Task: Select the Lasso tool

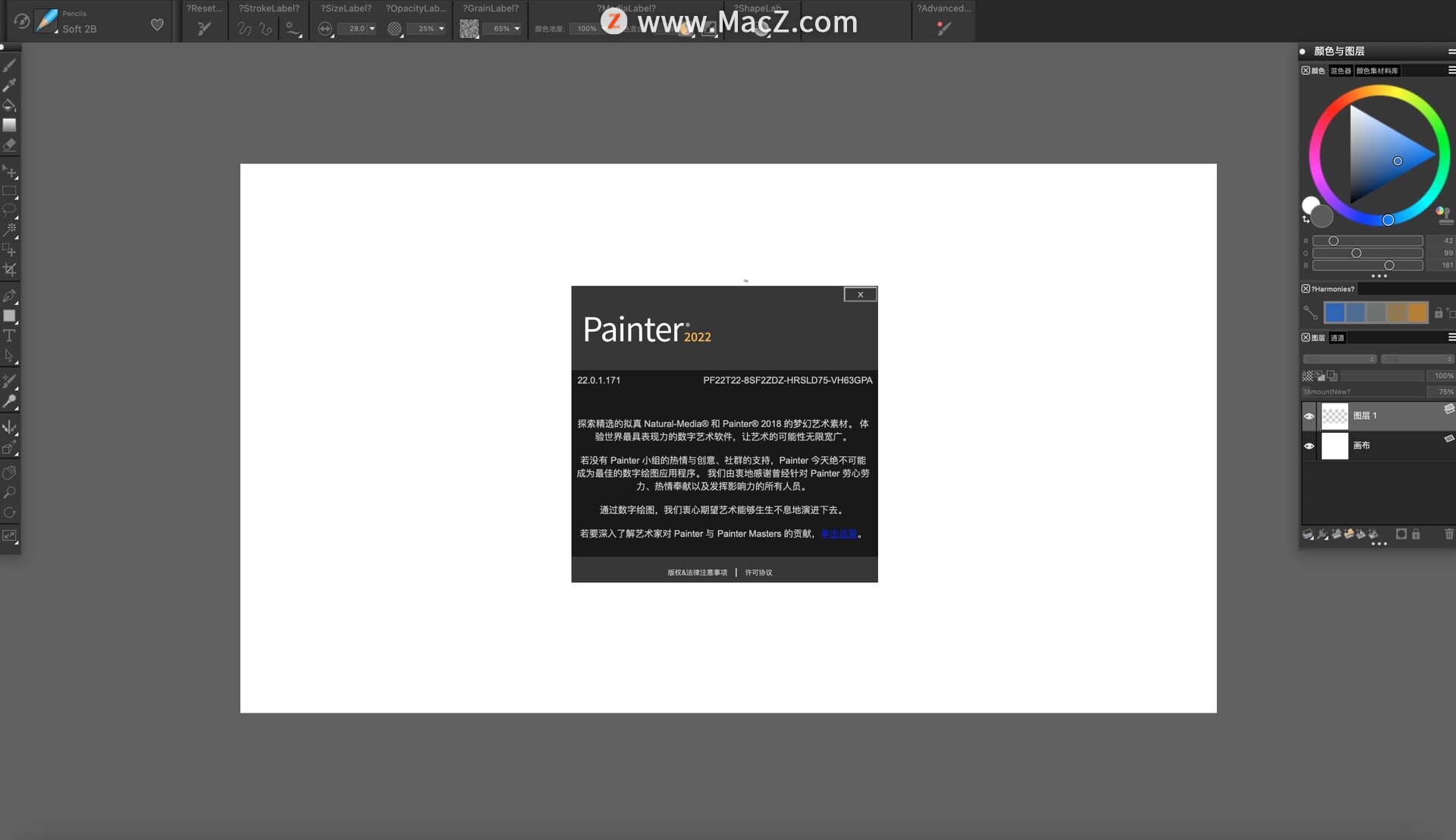Action: (9, 210)
